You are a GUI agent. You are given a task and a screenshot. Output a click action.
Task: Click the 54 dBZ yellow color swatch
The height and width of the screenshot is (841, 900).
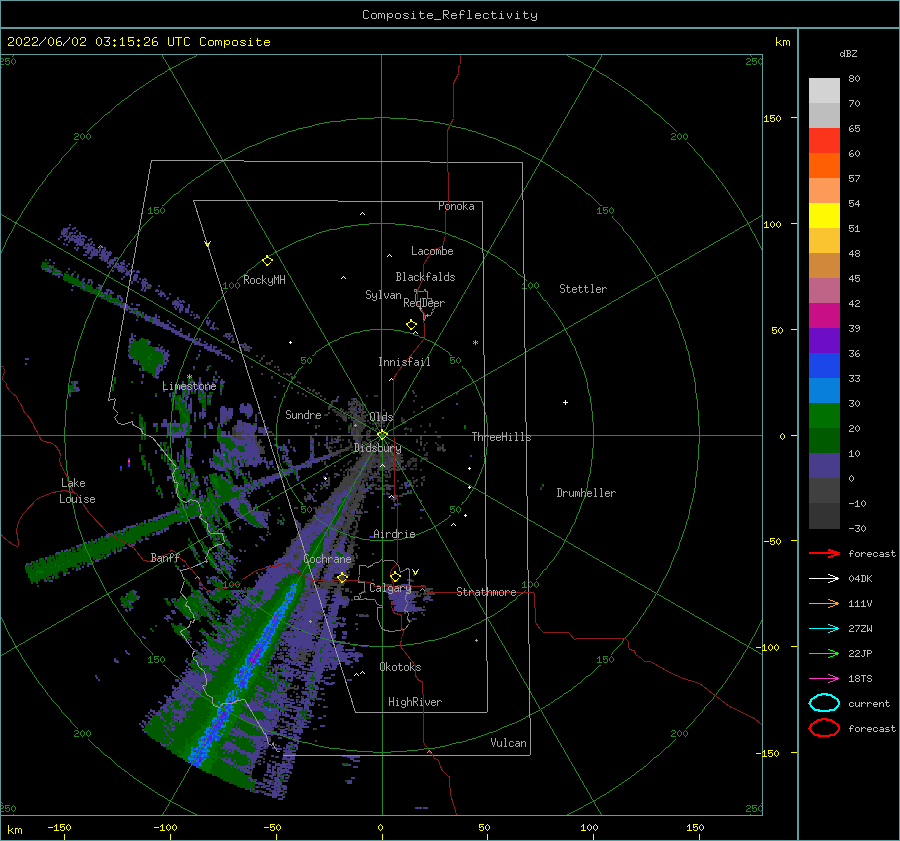(x=824, y=215)
